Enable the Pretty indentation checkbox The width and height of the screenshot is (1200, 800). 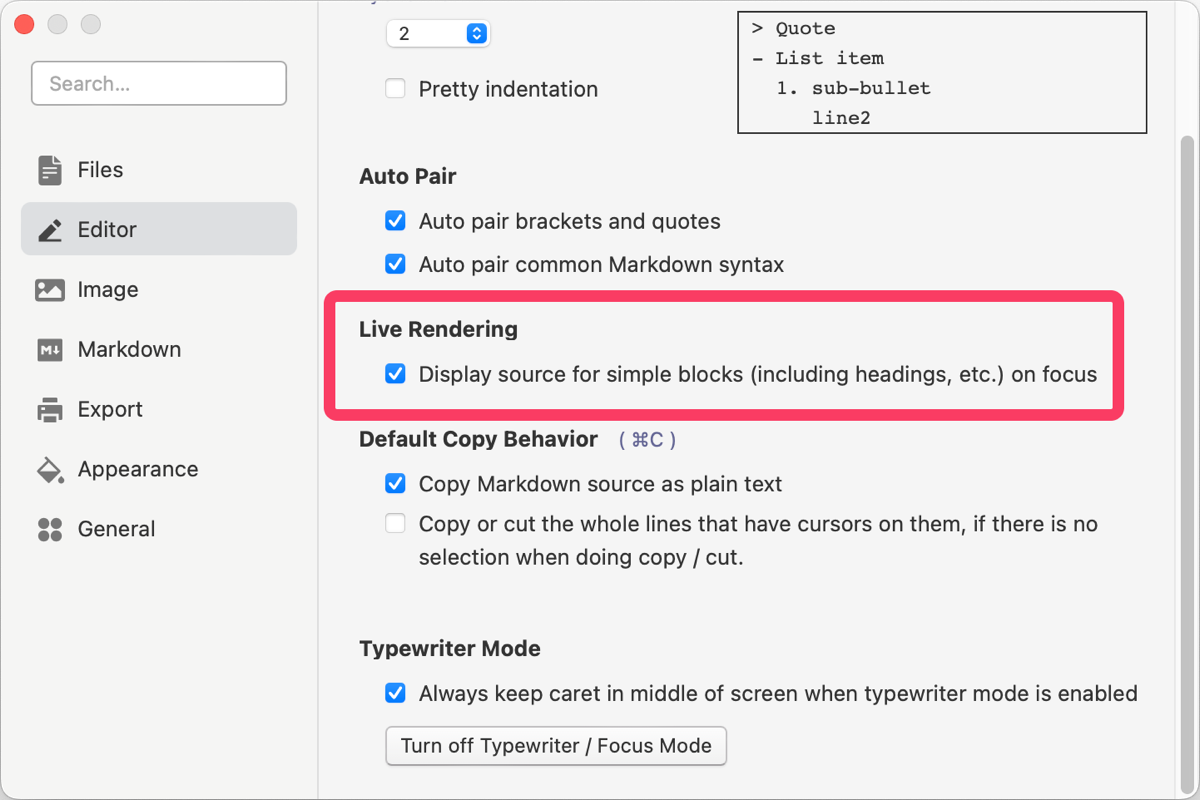pos(396,89)
